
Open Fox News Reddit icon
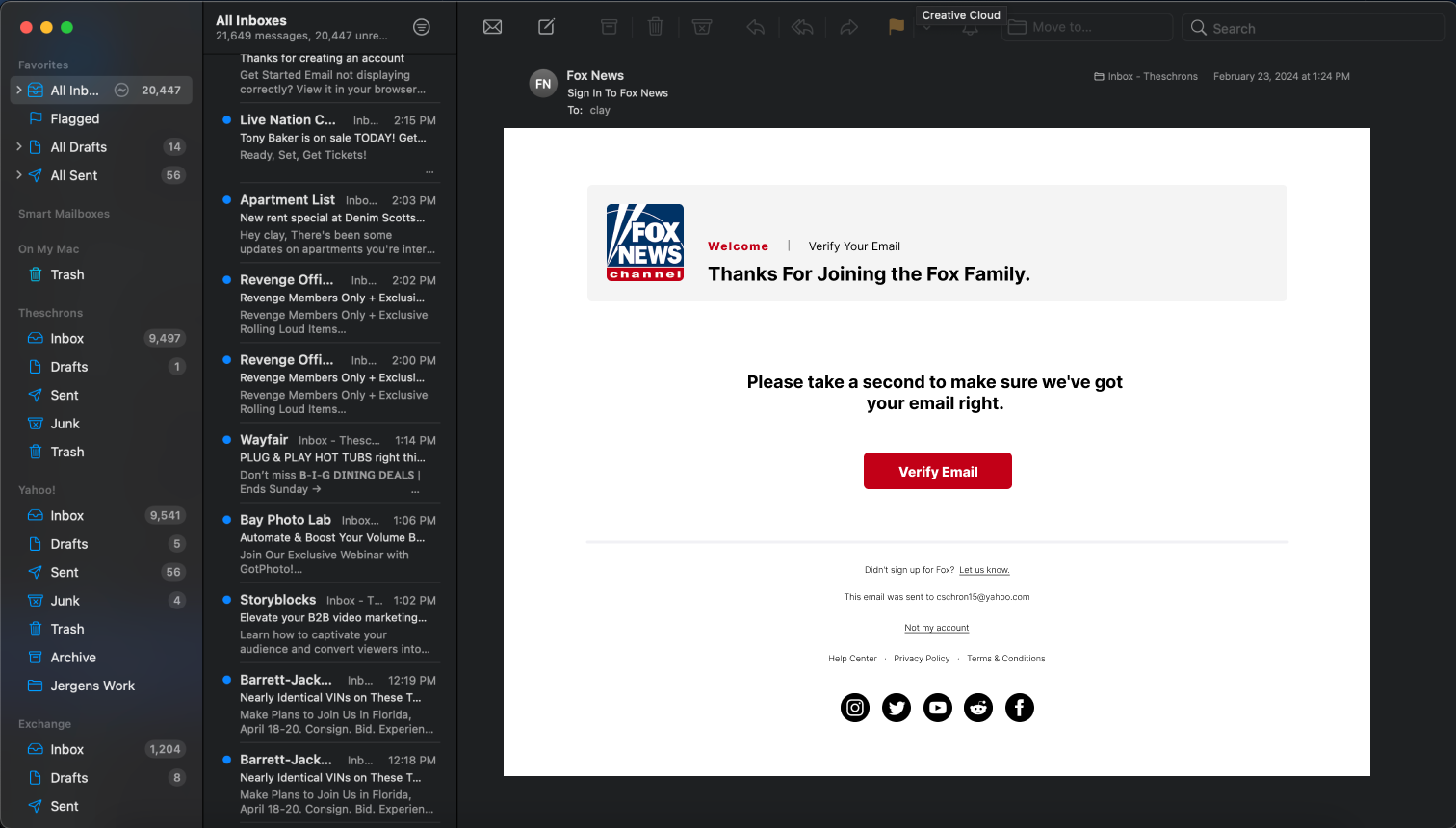(x=978, y=708)
